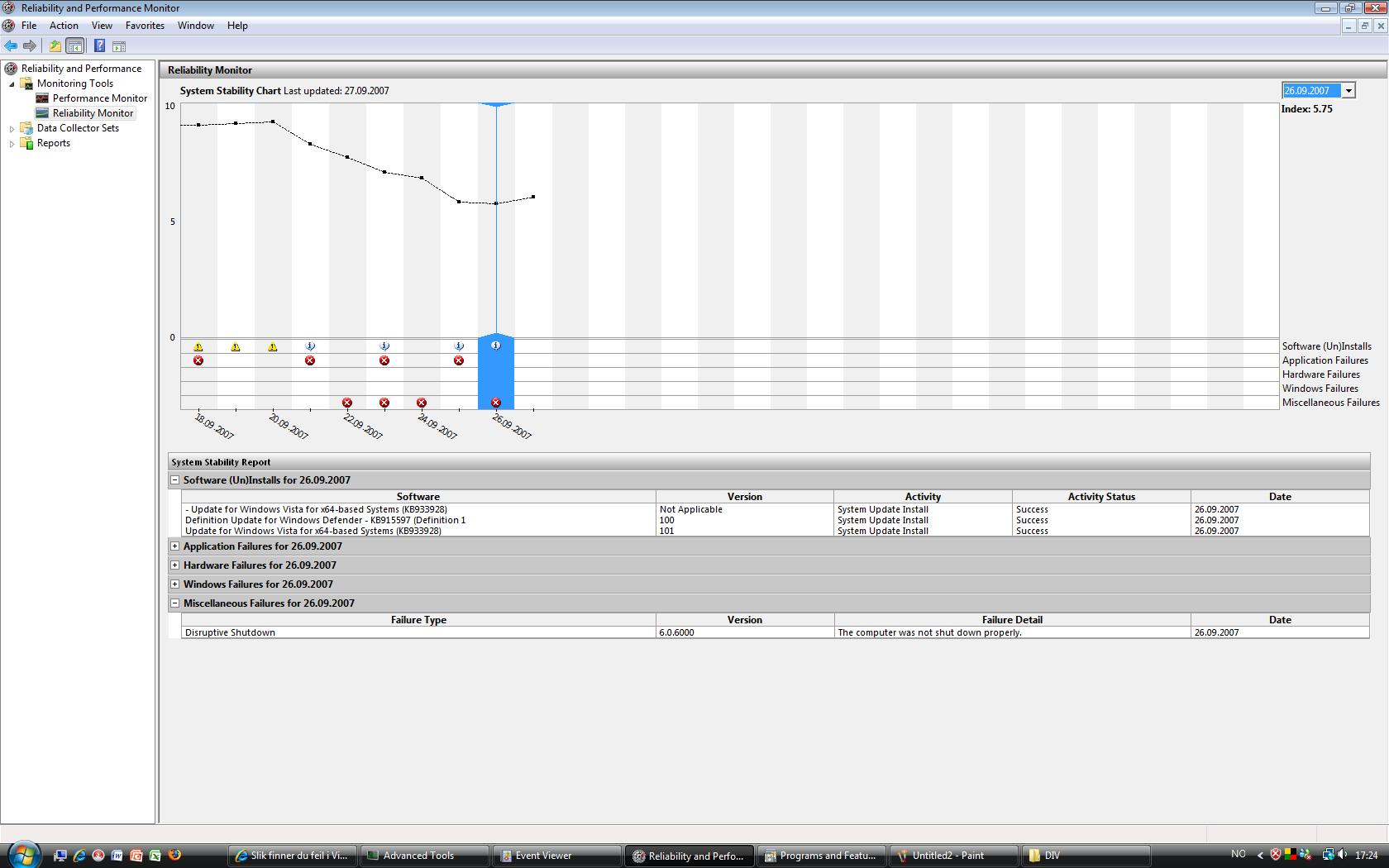Click the Failure Detail column header

click(1012, 620)
